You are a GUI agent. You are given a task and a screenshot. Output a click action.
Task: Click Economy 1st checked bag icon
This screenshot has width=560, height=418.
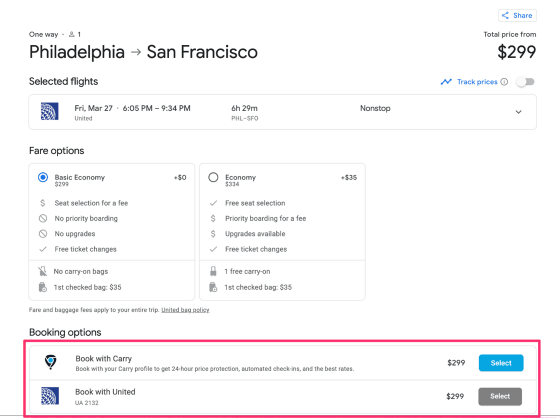click(213, 287)
